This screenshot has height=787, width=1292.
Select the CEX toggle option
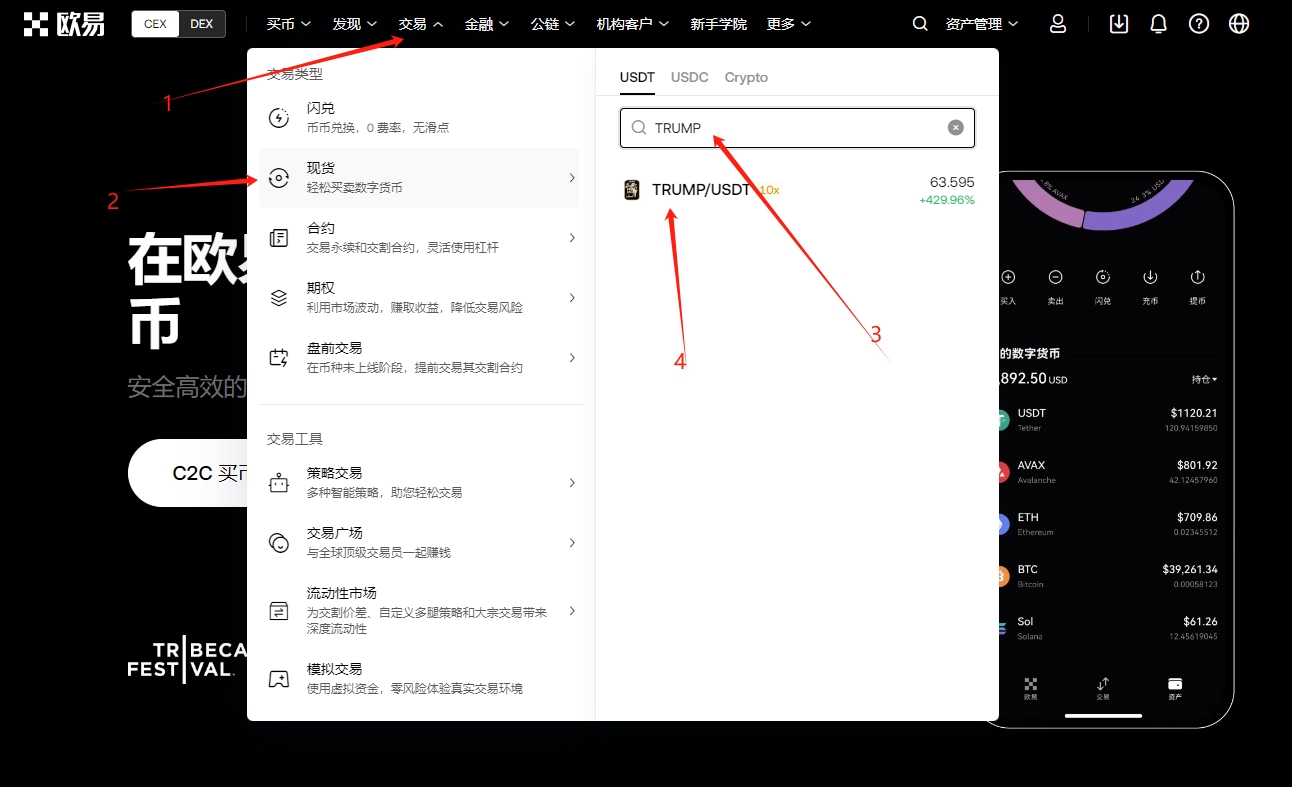155,23
